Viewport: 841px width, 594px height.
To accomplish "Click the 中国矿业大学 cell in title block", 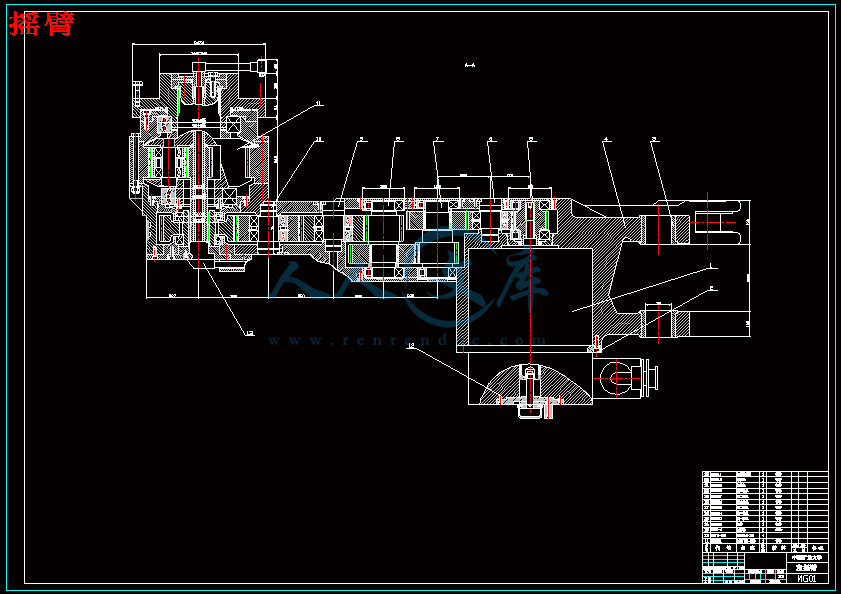I will click(807, 558).
